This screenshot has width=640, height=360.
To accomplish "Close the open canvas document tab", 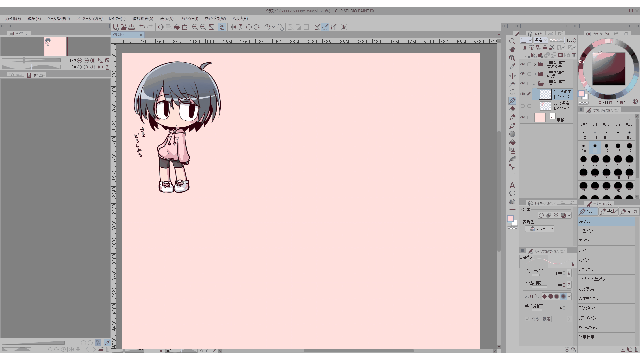I will click(x=141, y=35).
